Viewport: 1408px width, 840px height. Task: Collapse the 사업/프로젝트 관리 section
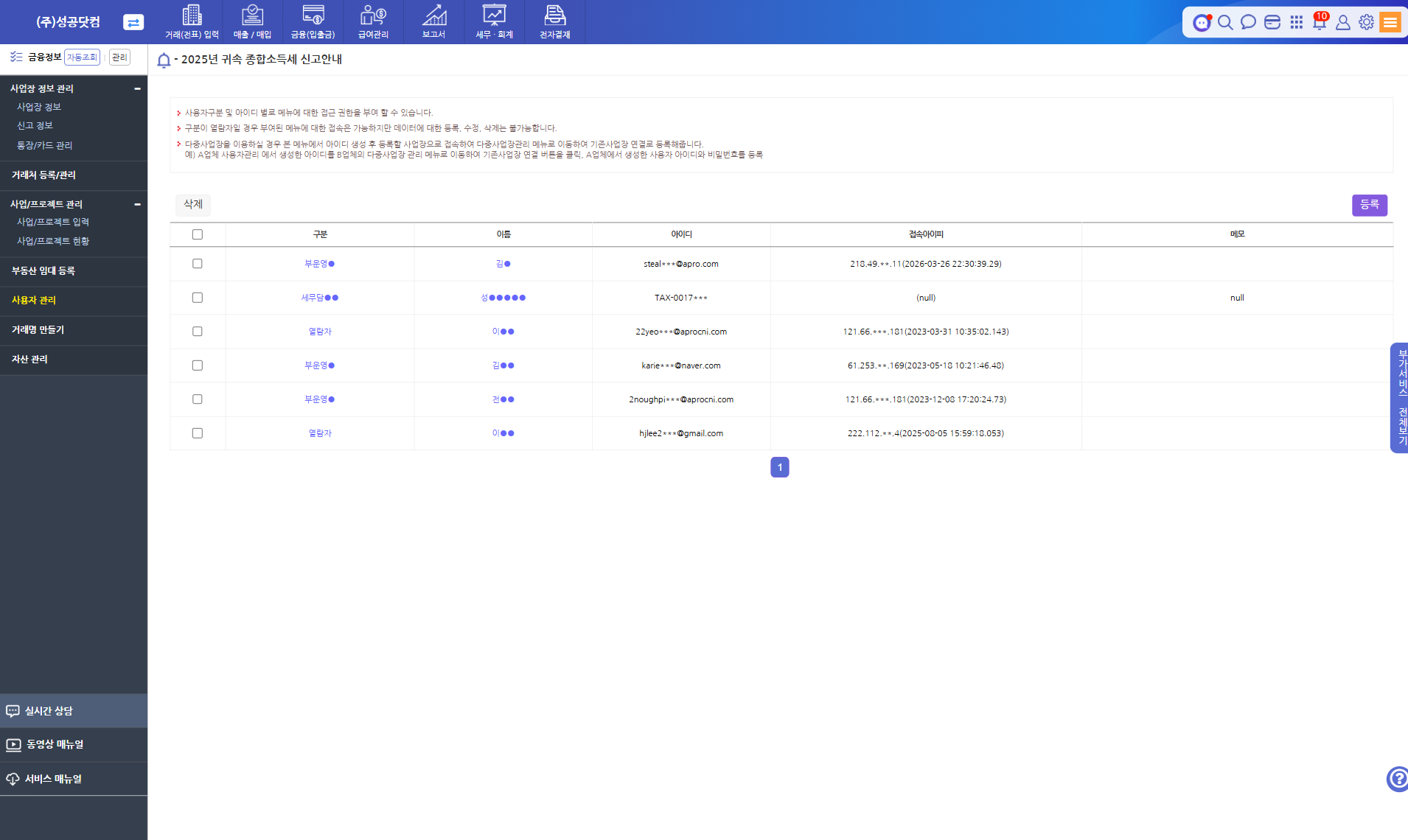[137, 204]
